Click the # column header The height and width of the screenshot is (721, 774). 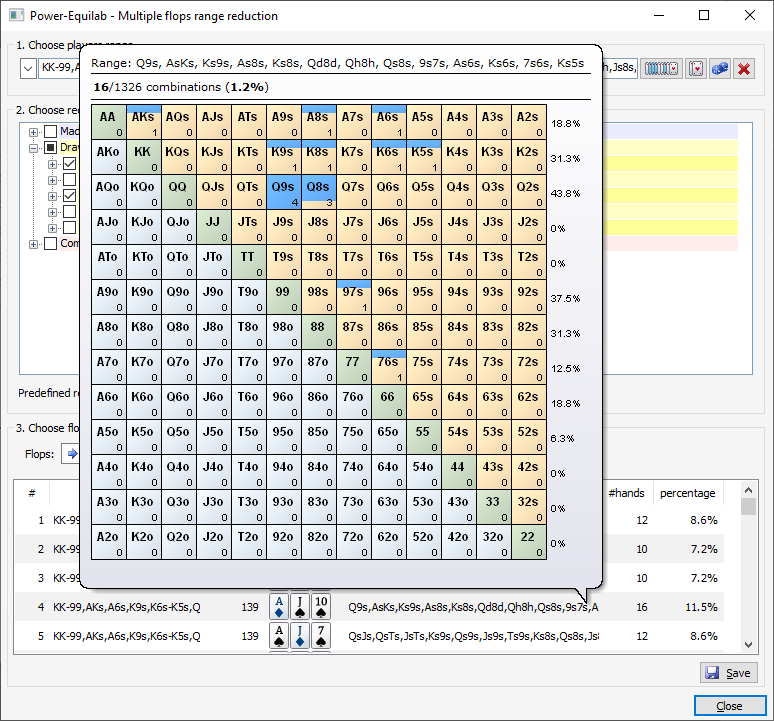point(32,493)
